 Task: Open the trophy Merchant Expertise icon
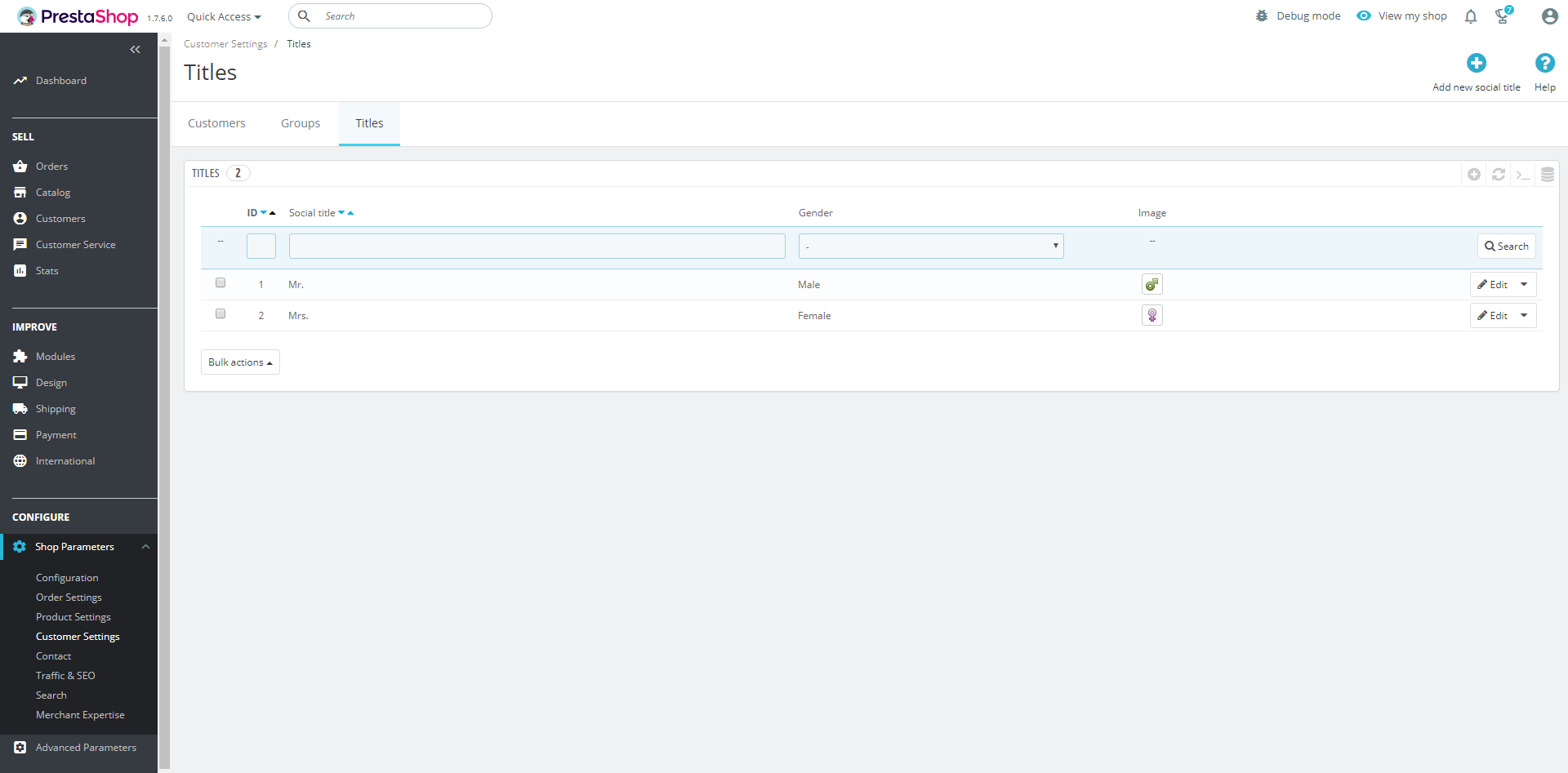pos(1503,16)
